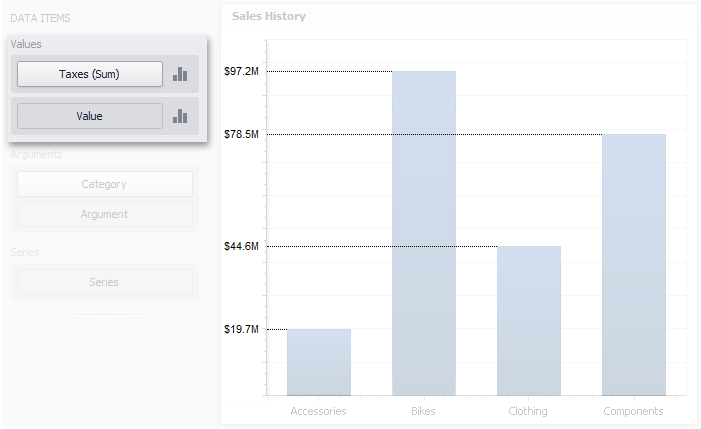The image size is (701, 429).
Task: Click the $78.5M value label
Action: 241,134
